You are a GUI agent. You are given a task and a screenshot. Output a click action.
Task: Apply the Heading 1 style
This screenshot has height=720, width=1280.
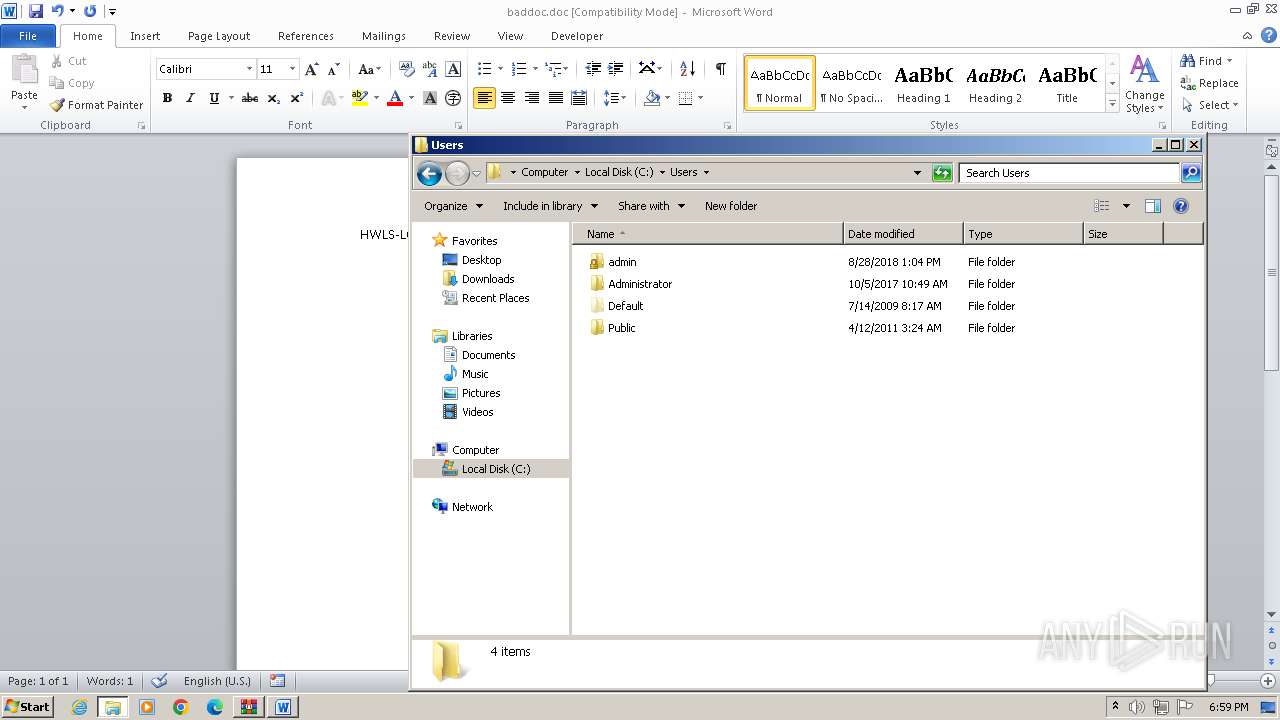[923, 83]
